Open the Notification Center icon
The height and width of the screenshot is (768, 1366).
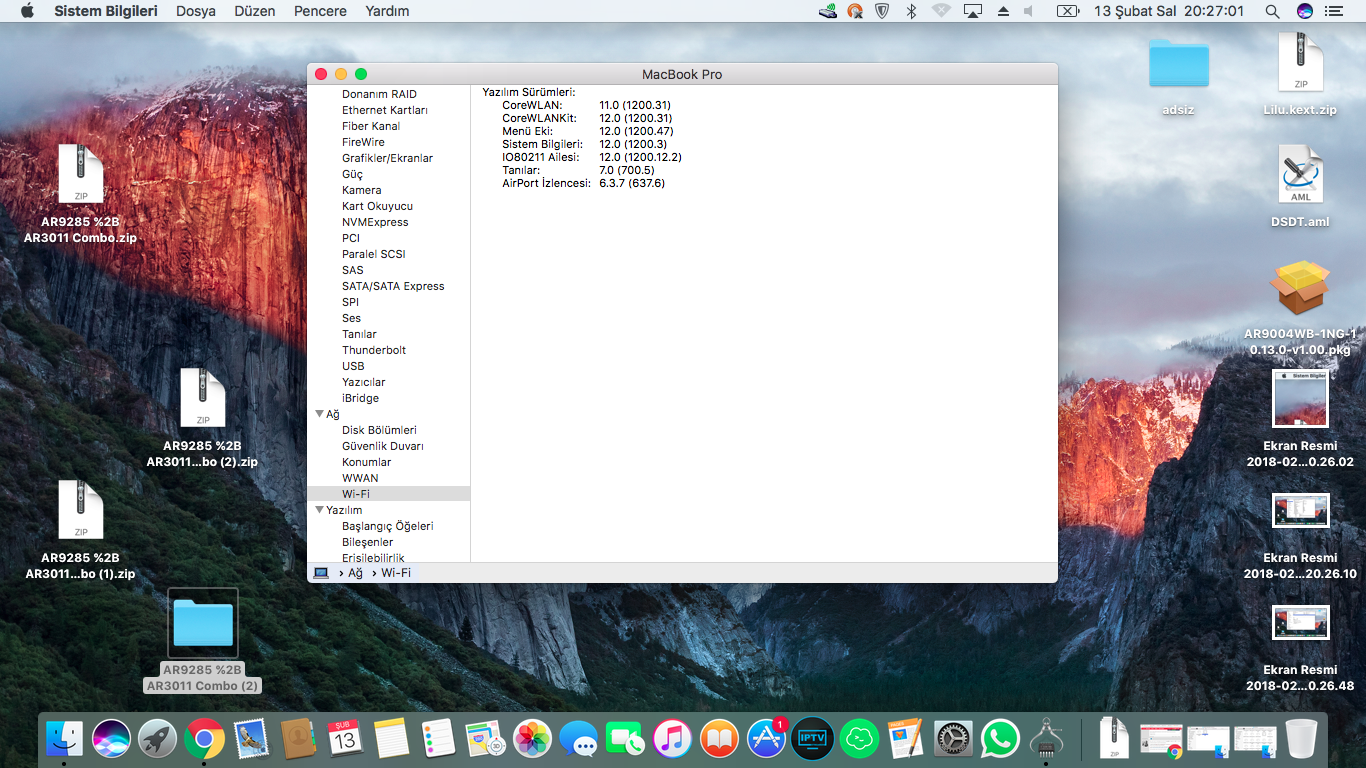[1333, 11]
